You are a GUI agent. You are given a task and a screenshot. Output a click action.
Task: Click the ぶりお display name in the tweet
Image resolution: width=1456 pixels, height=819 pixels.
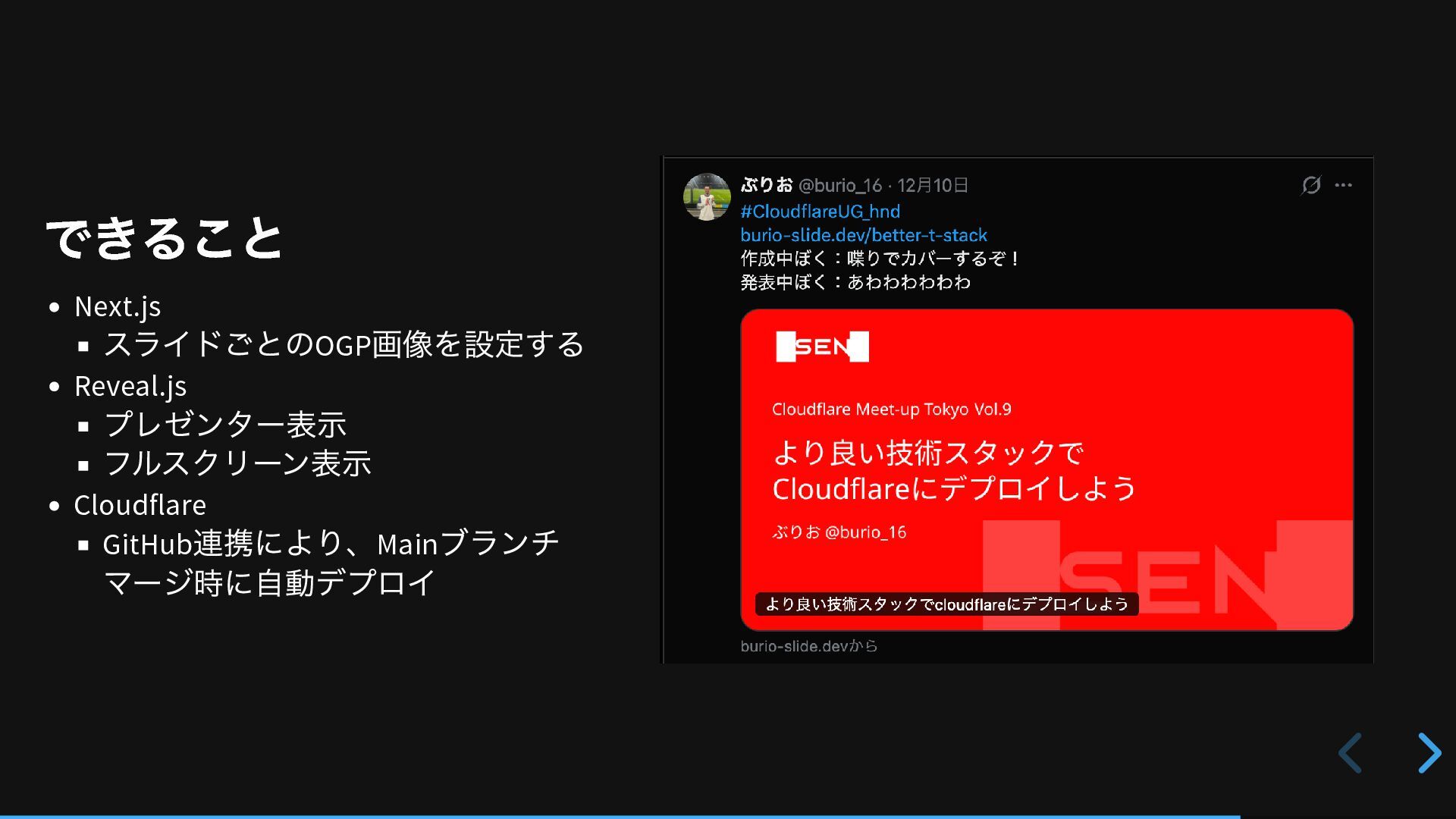pos(767,185)
